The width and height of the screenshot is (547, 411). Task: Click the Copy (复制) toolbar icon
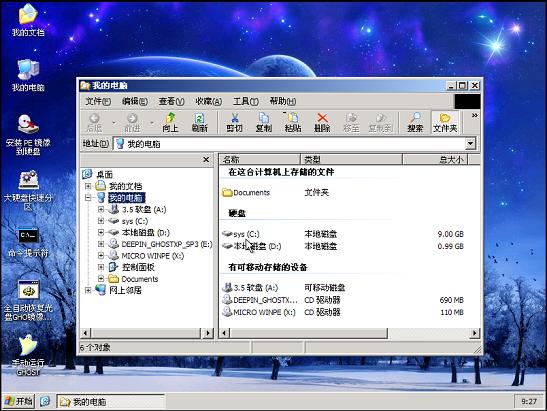click(x=264, y=122)
